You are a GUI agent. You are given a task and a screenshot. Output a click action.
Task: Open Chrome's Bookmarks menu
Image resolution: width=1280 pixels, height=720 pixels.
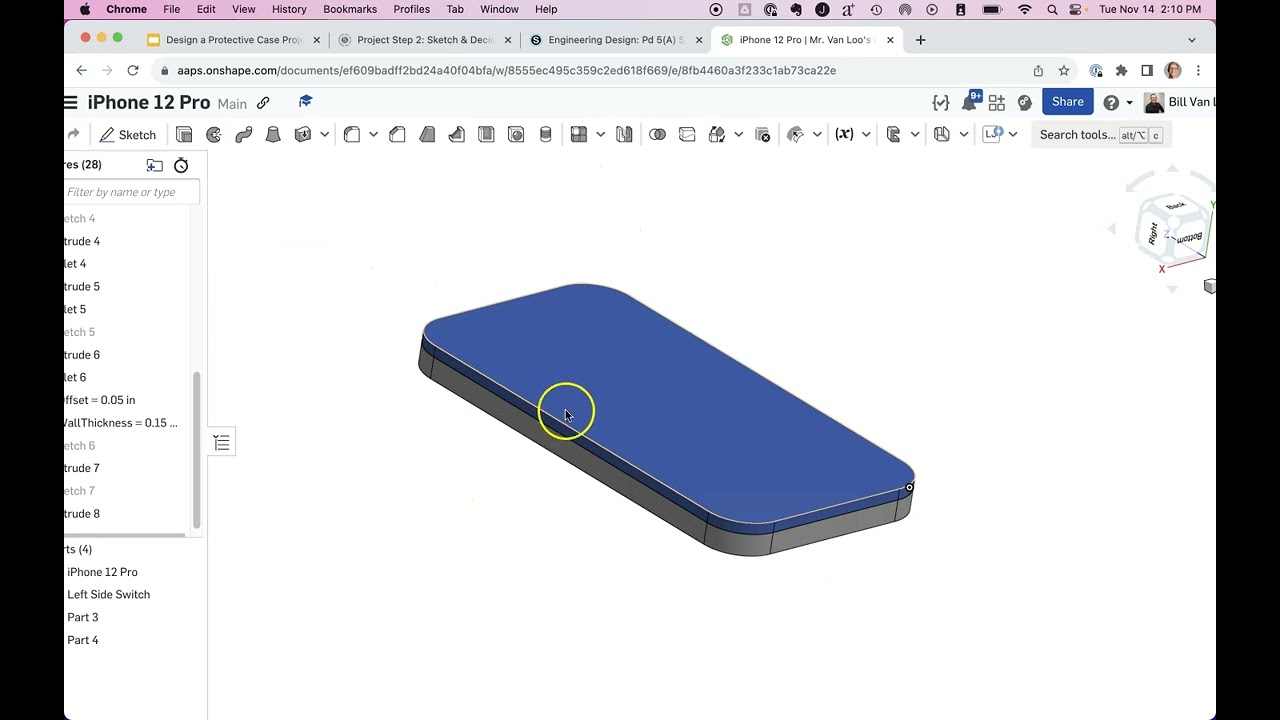click(x=350, y=9)
